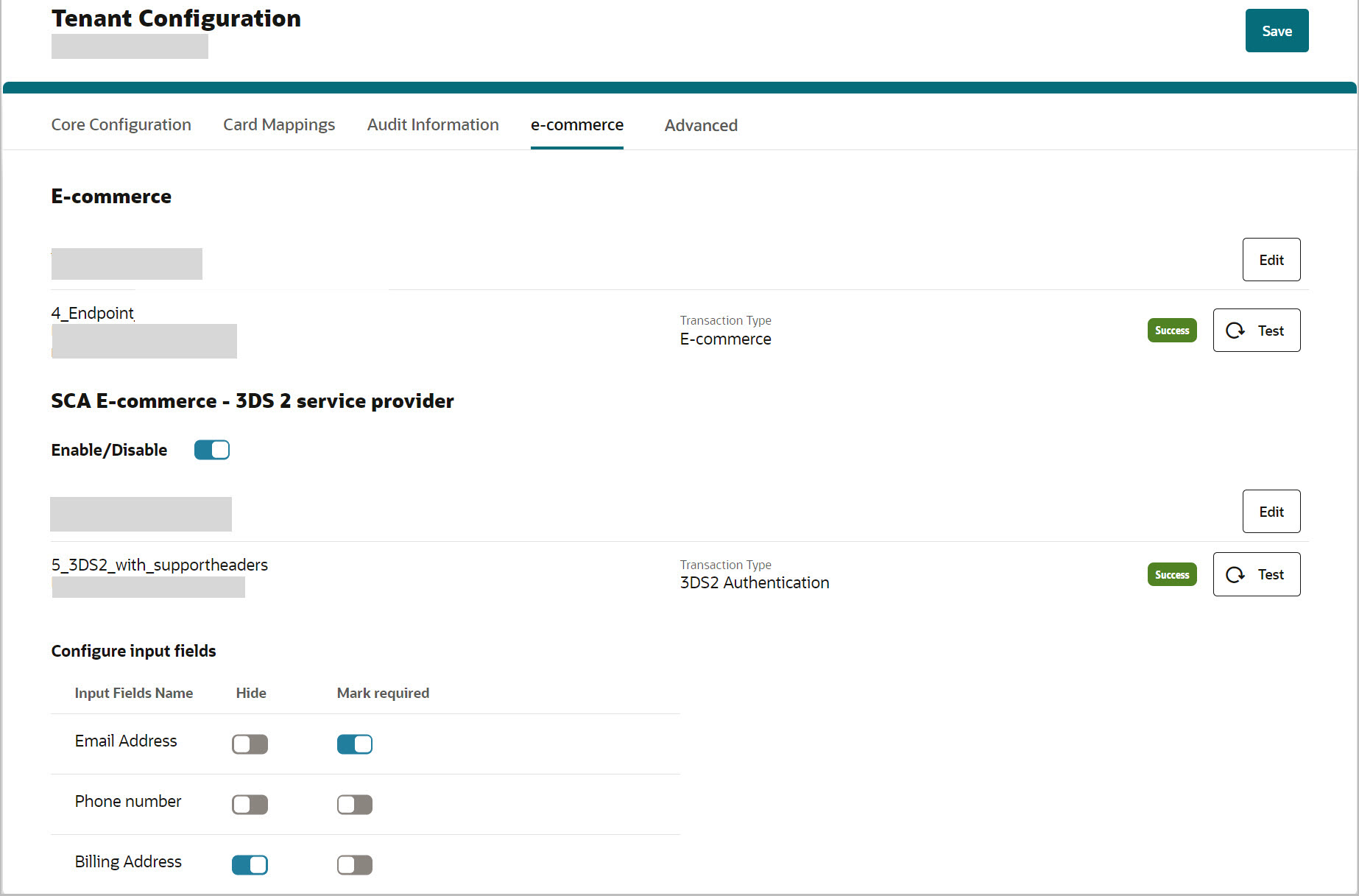This screenshot has height=896, width=1359.
Task: Click the 5_3DS2_with_supportheaders endpoint name
Action: [x=159, y=565]
